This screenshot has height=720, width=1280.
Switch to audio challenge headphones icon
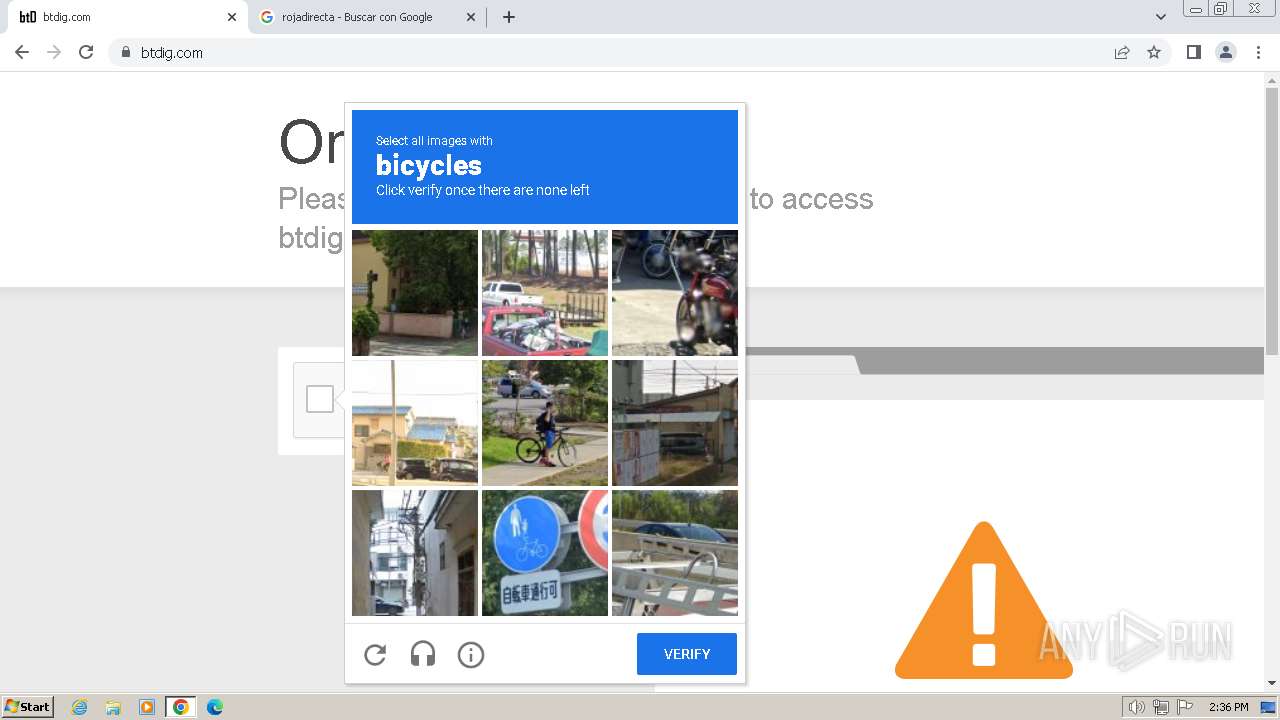point(423,654)
